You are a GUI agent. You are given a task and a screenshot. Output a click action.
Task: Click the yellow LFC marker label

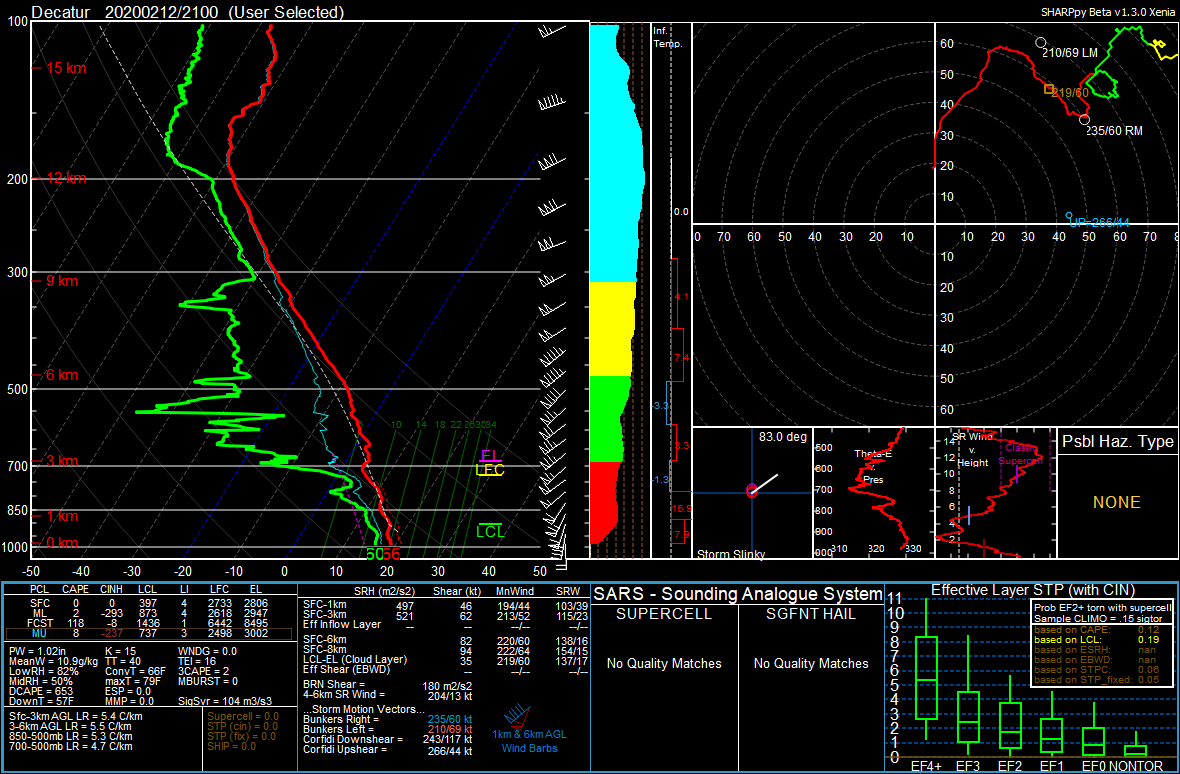click(x=490, y=470)
